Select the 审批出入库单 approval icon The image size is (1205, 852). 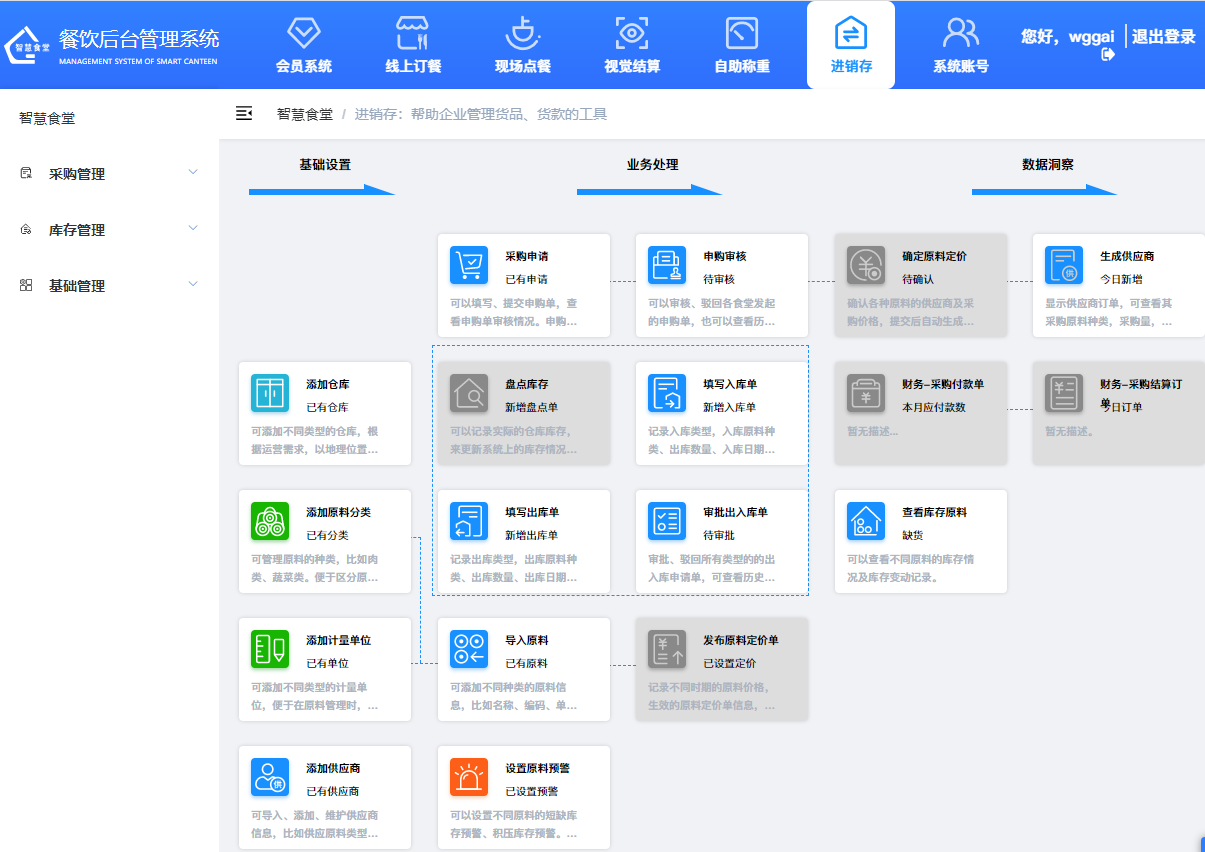666,521
